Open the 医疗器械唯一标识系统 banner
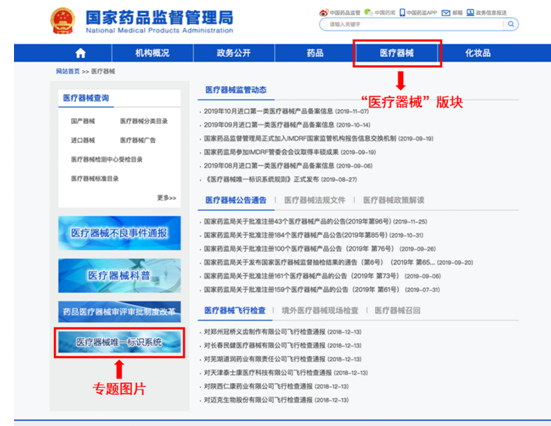 [x=119, y=342]
